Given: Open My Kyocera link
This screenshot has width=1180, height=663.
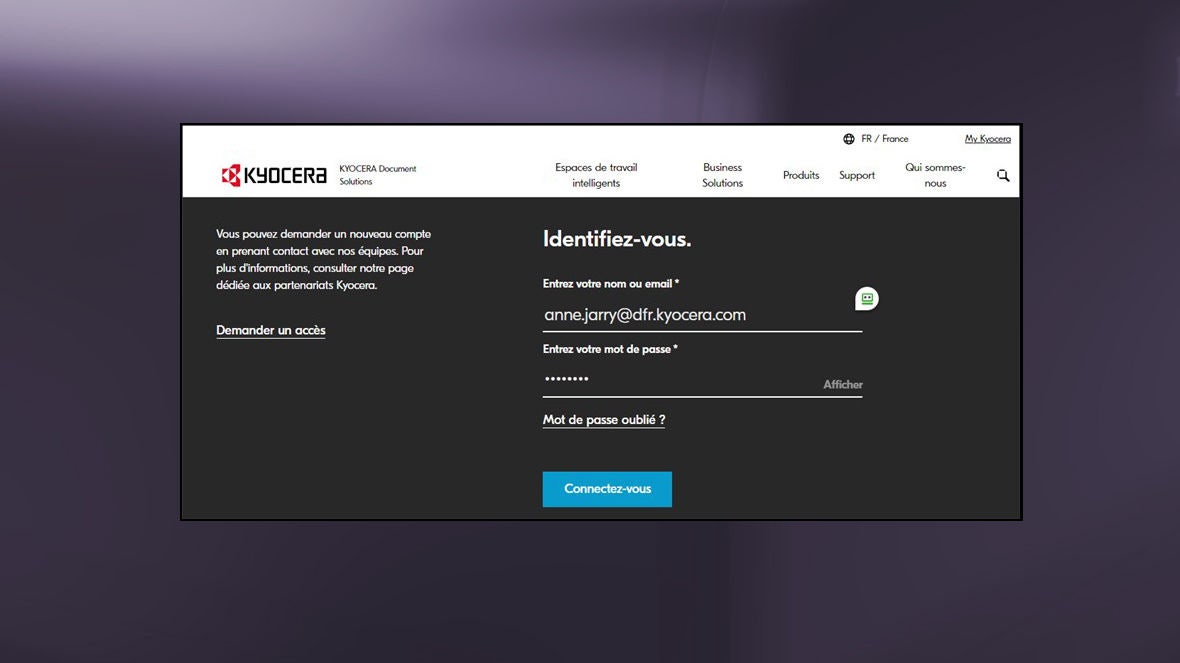Looking at the screenshot, I should [987, 139].
